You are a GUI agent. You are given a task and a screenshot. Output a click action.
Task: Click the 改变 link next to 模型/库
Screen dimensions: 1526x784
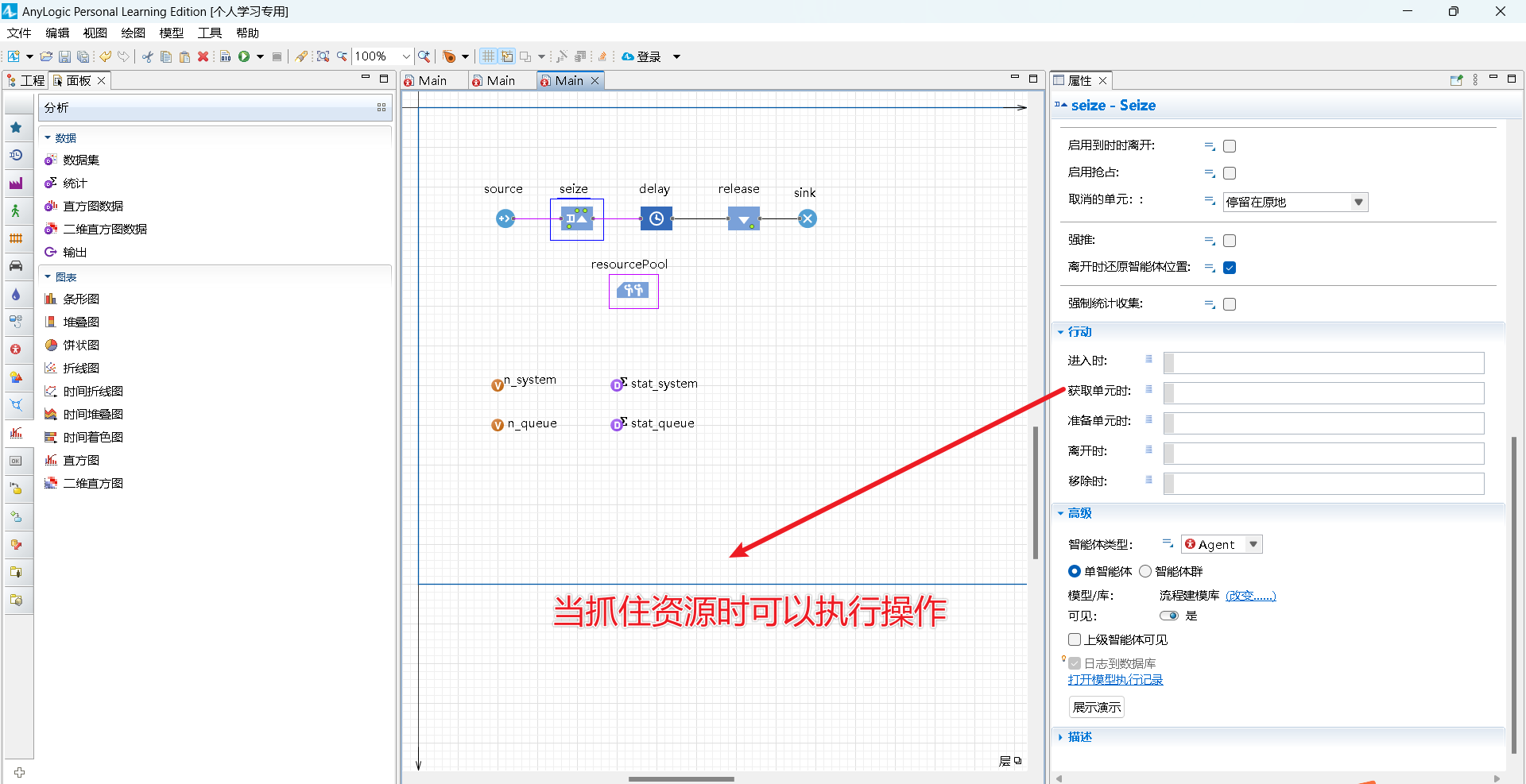pos(1250,595)
